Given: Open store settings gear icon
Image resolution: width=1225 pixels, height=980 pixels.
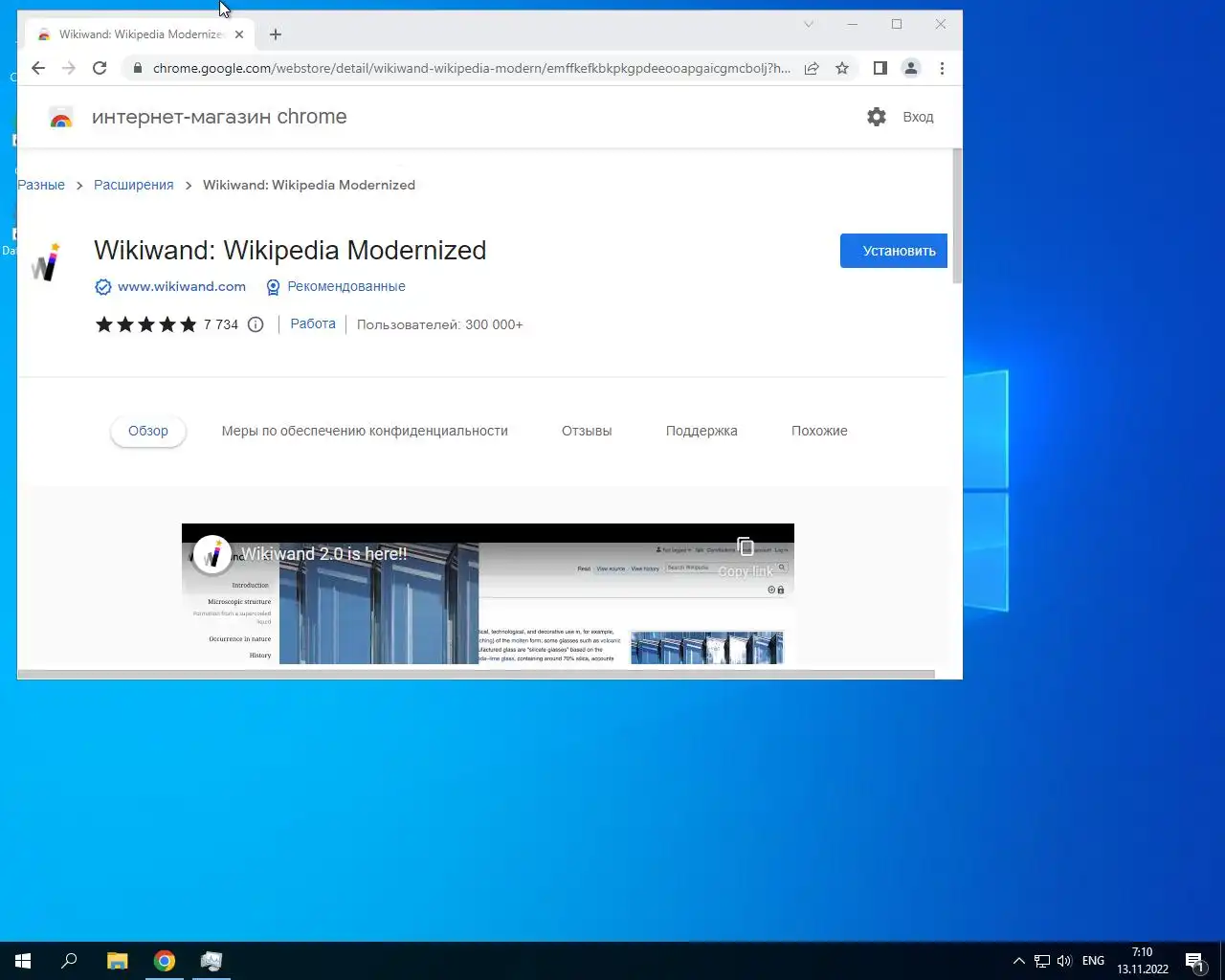Looking at the screenshot, I should pos(877,117).
